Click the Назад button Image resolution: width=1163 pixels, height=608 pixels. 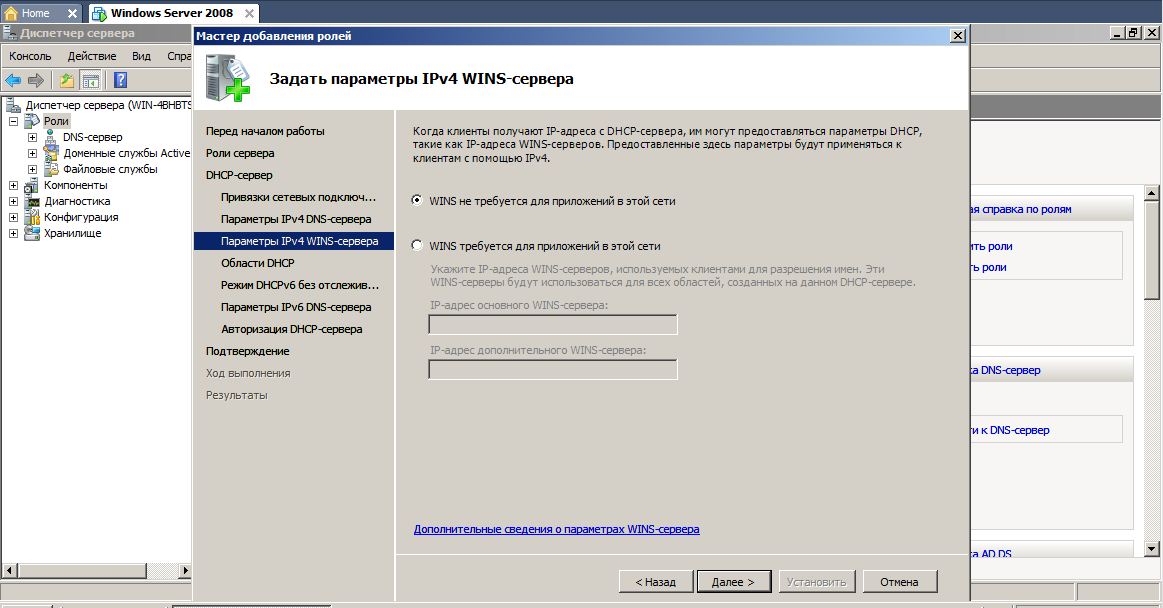pos(656,582)
